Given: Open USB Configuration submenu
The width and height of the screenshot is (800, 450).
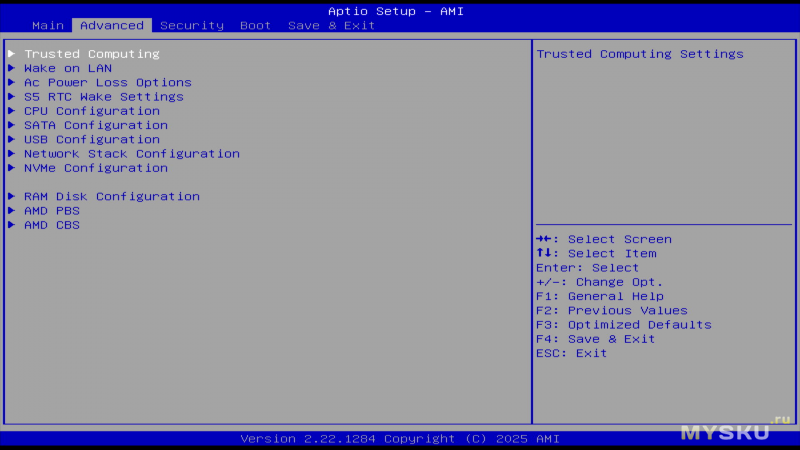Looking at the screenshot, I should pyautogui.click(x=91, y=140).
